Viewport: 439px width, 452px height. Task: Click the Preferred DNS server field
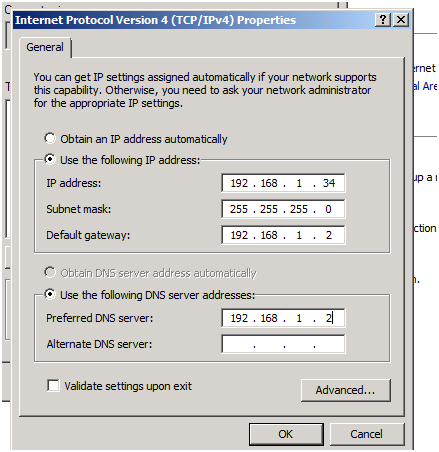click(283, 318)
